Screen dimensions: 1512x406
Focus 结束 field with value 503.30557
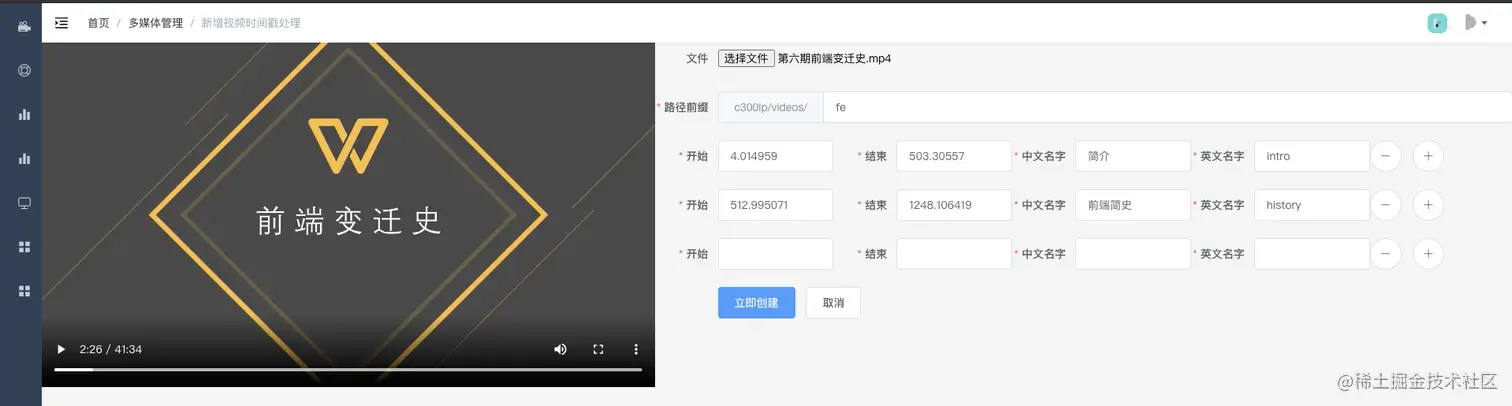click(x=954, y=156)
